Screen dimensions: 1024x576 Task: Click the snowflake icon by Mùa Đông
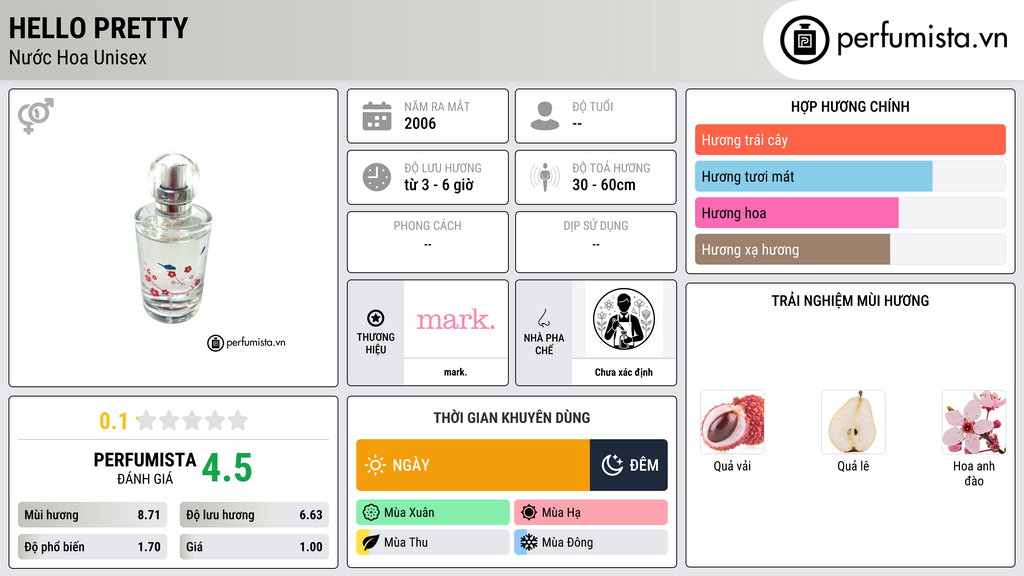coord(529,542)
